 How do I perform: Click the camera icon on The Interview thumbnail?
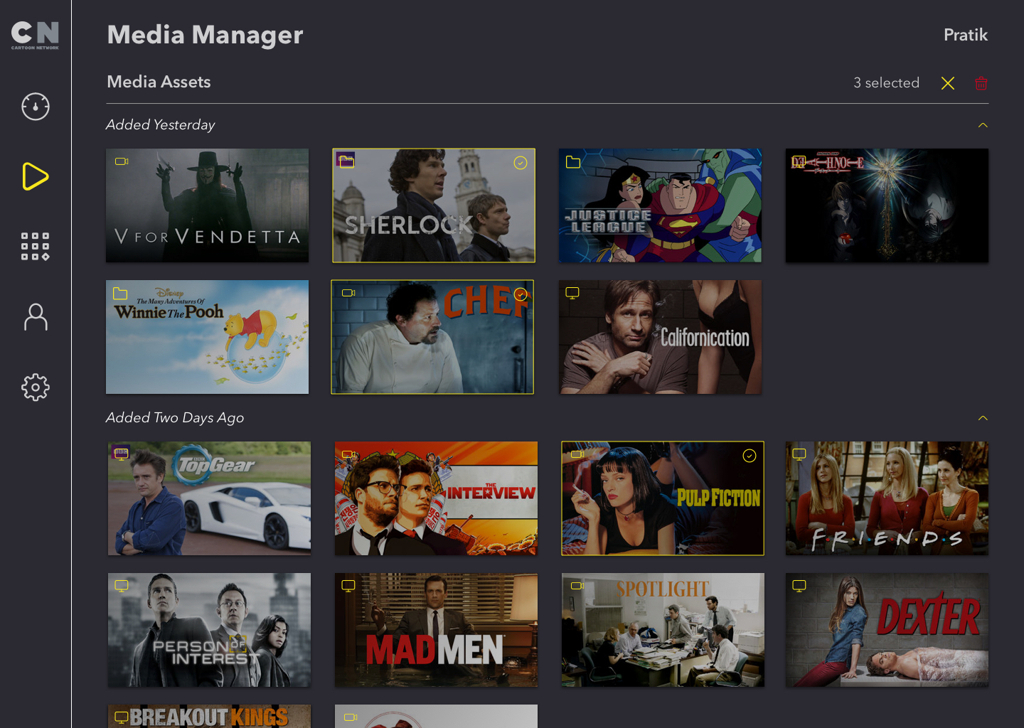[349, 454]
